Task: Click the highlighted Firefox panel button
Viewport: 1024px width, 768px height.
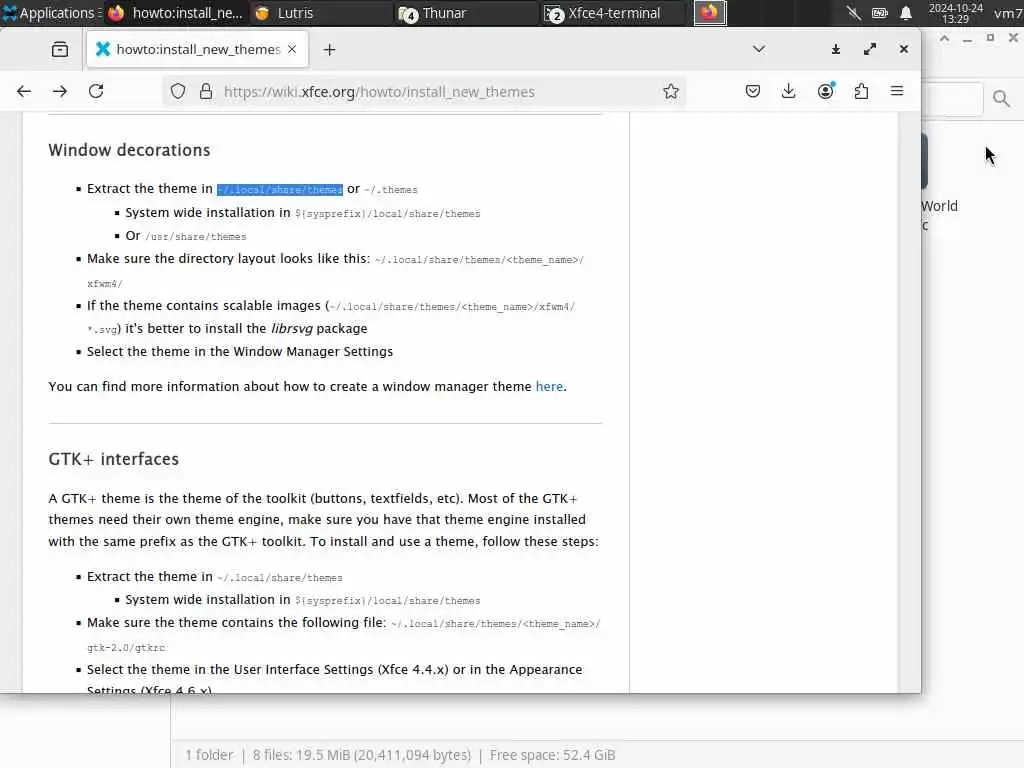Action: pos(710,13)
